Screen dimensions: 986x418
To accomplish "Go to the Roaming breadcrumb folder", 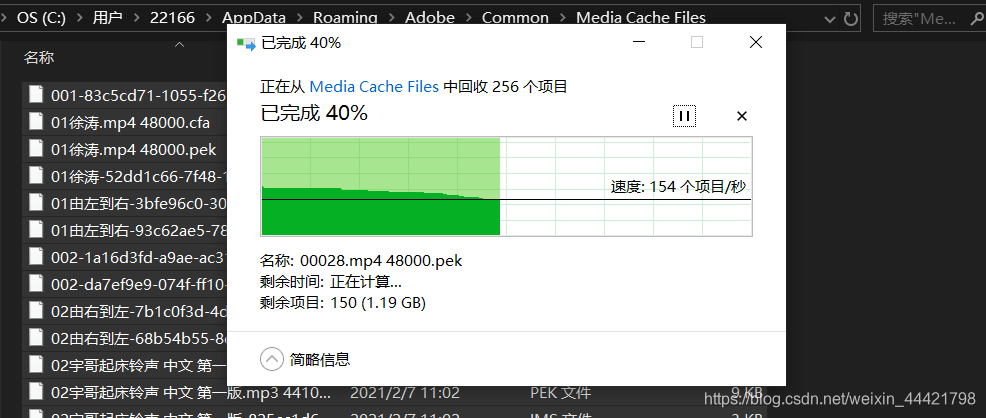I will 345,18.
